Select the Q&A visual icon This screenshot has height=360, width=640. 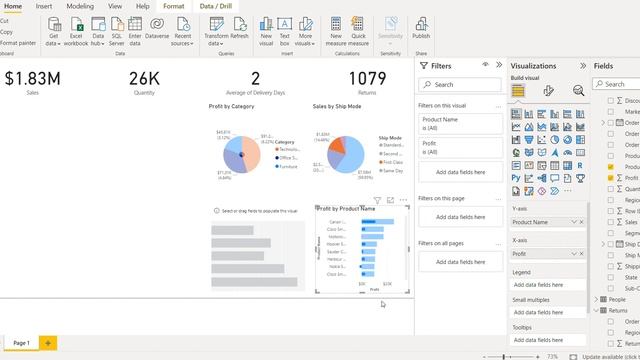pos(555,178)
